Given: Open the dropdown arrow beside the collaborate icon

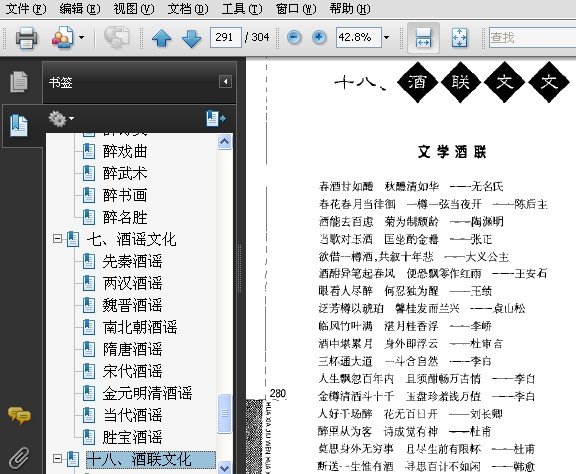Looking at the screenshot, I should (x=82, y=37).
